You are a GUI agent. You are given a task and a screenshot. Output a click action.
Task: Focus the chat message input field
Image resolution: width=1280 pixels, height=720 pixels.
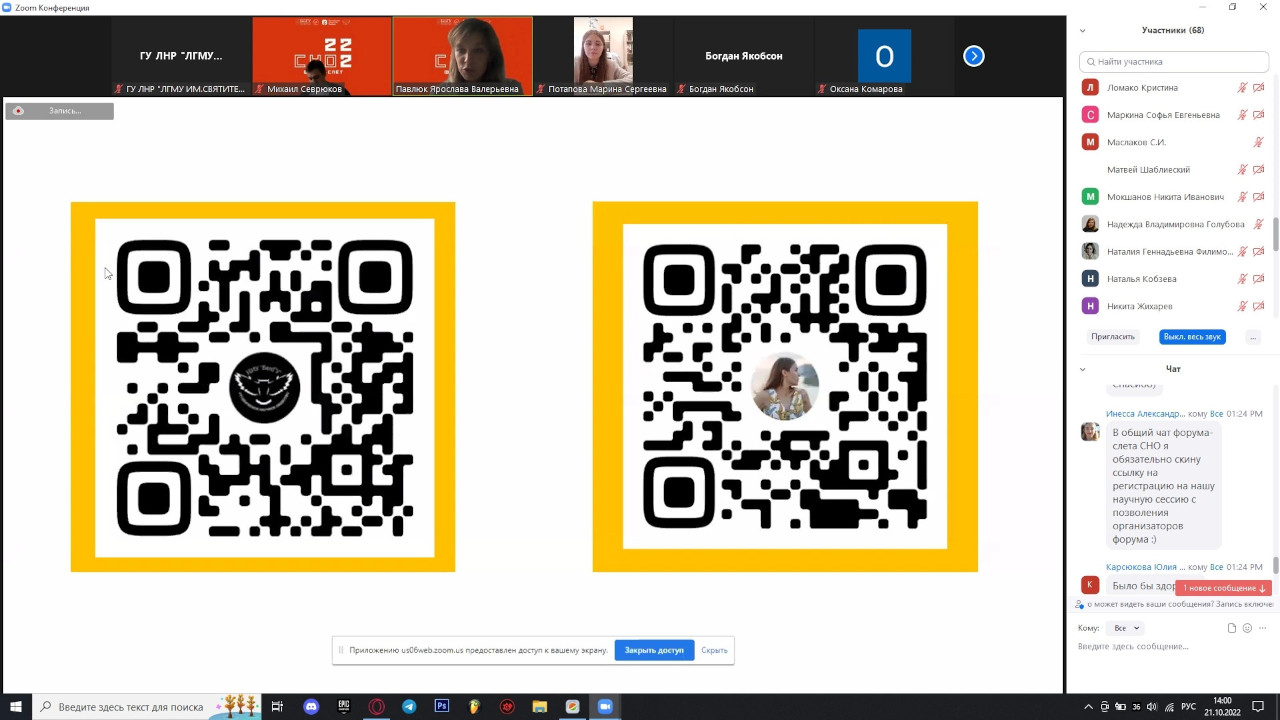click(x=1172, y=647)
